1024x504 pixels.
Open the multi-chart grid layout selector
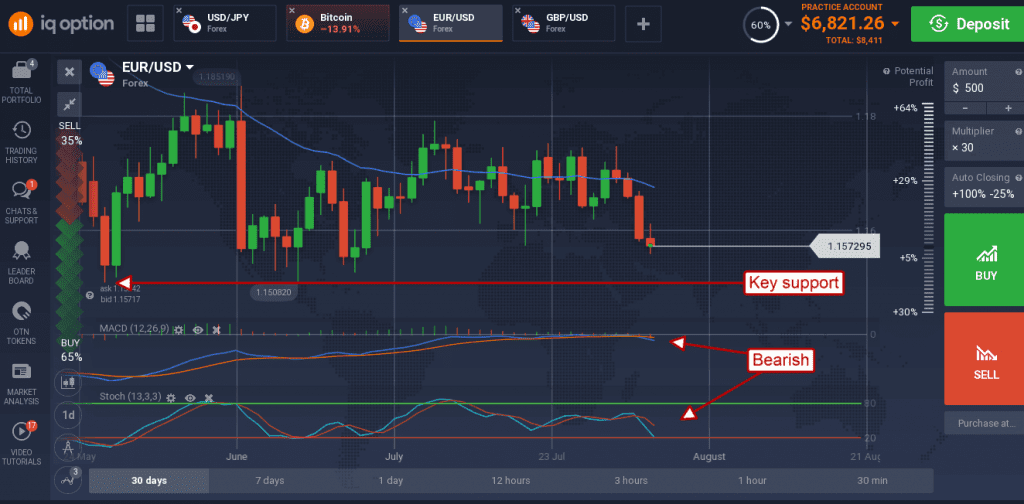click(x=145, y=24)
